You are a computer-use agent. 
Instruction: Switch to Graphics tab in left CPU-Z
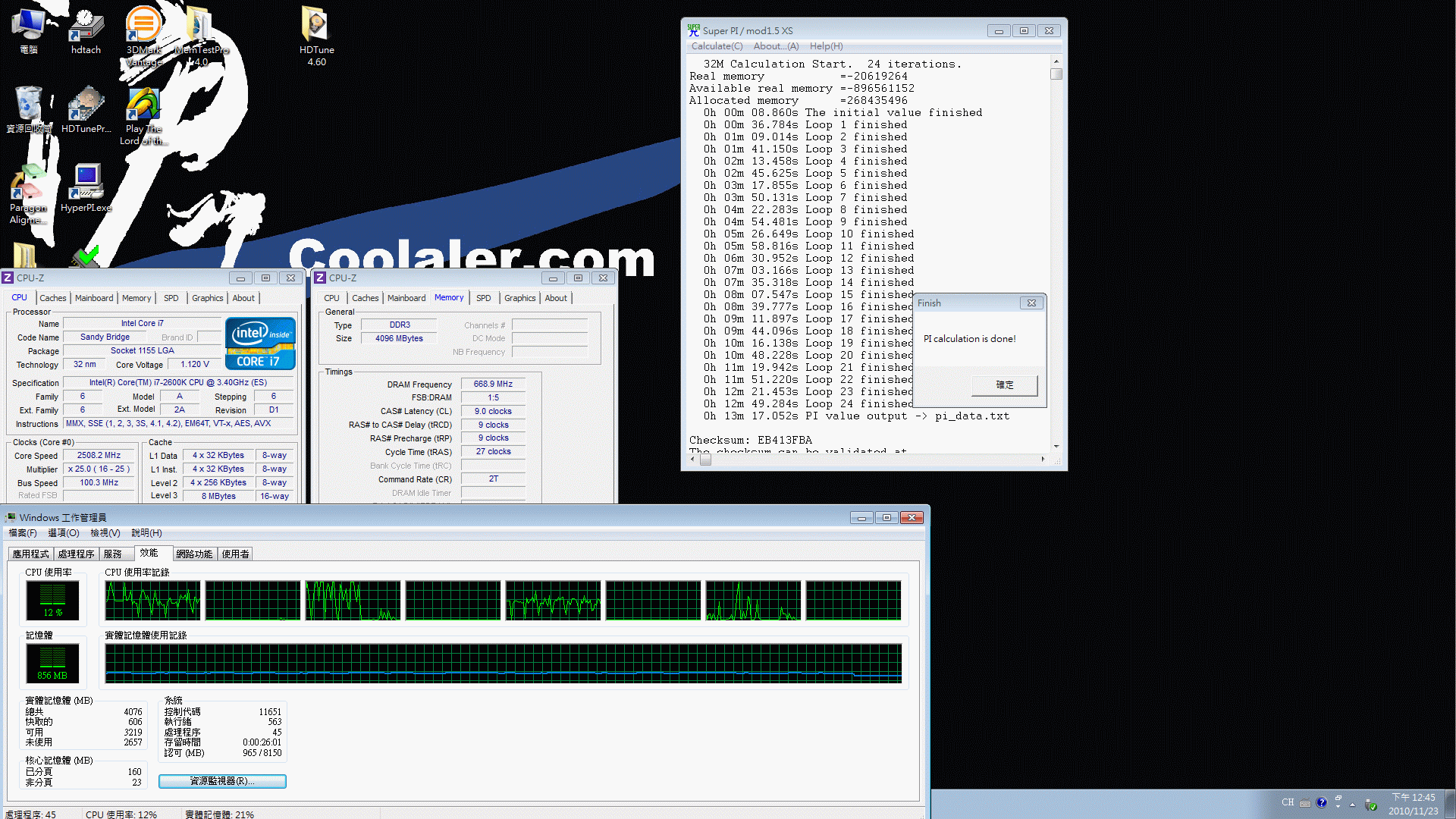(x=207, y=298)
